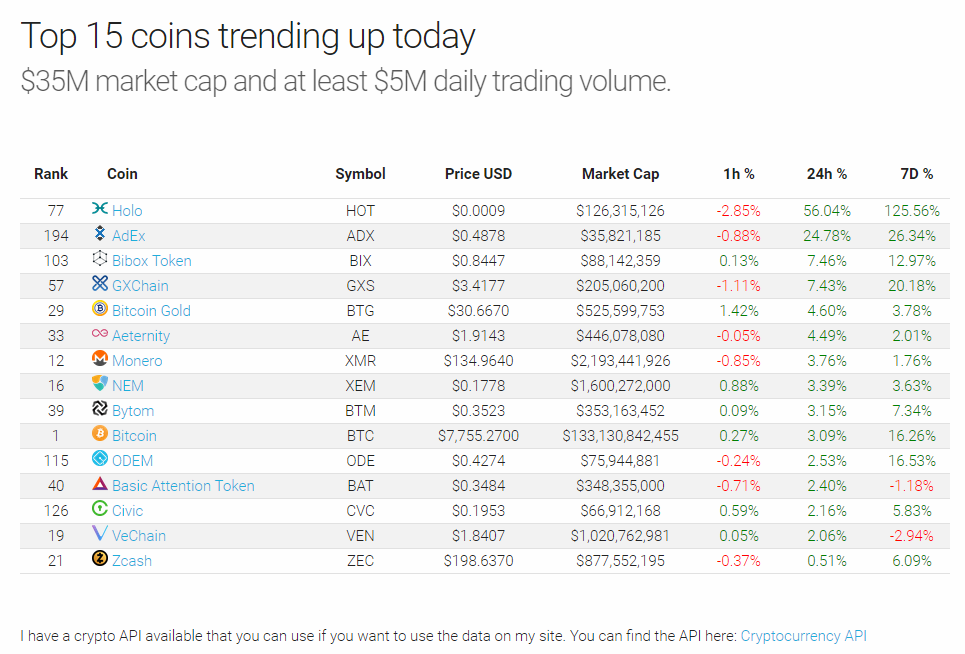Click the Bitcoin Gold coin icon
965x654 pixels.
click(x=99, y=310)
